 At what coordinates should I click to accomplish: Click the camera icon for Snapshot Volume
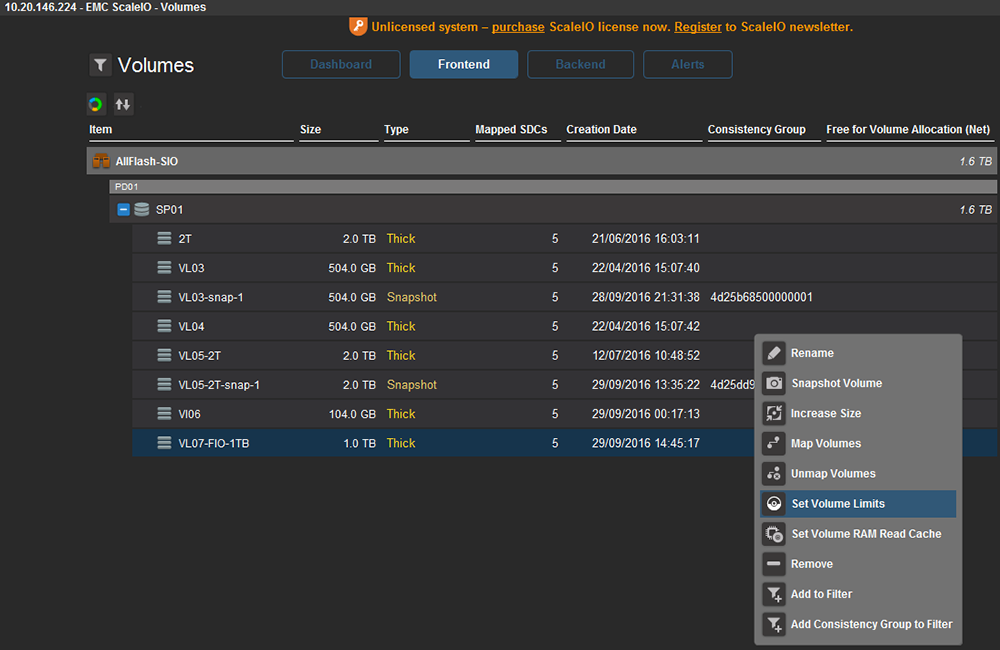coord(774,383)
